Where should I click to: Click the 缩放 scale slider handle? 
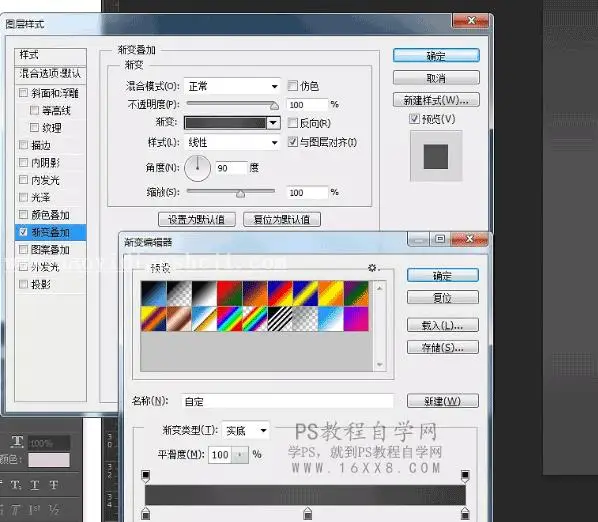coord(240,194)
